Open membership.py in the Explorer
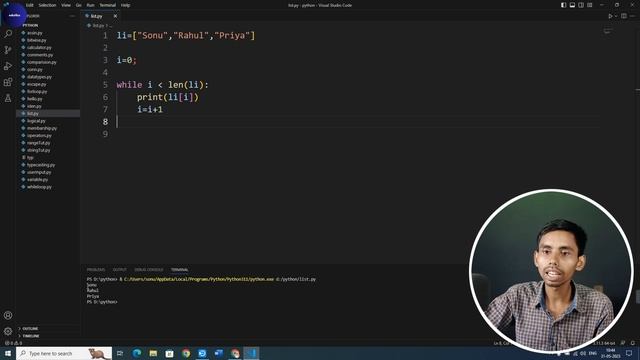Image resolution: width=640 pixels, height=360 pixels. [42, 128]
